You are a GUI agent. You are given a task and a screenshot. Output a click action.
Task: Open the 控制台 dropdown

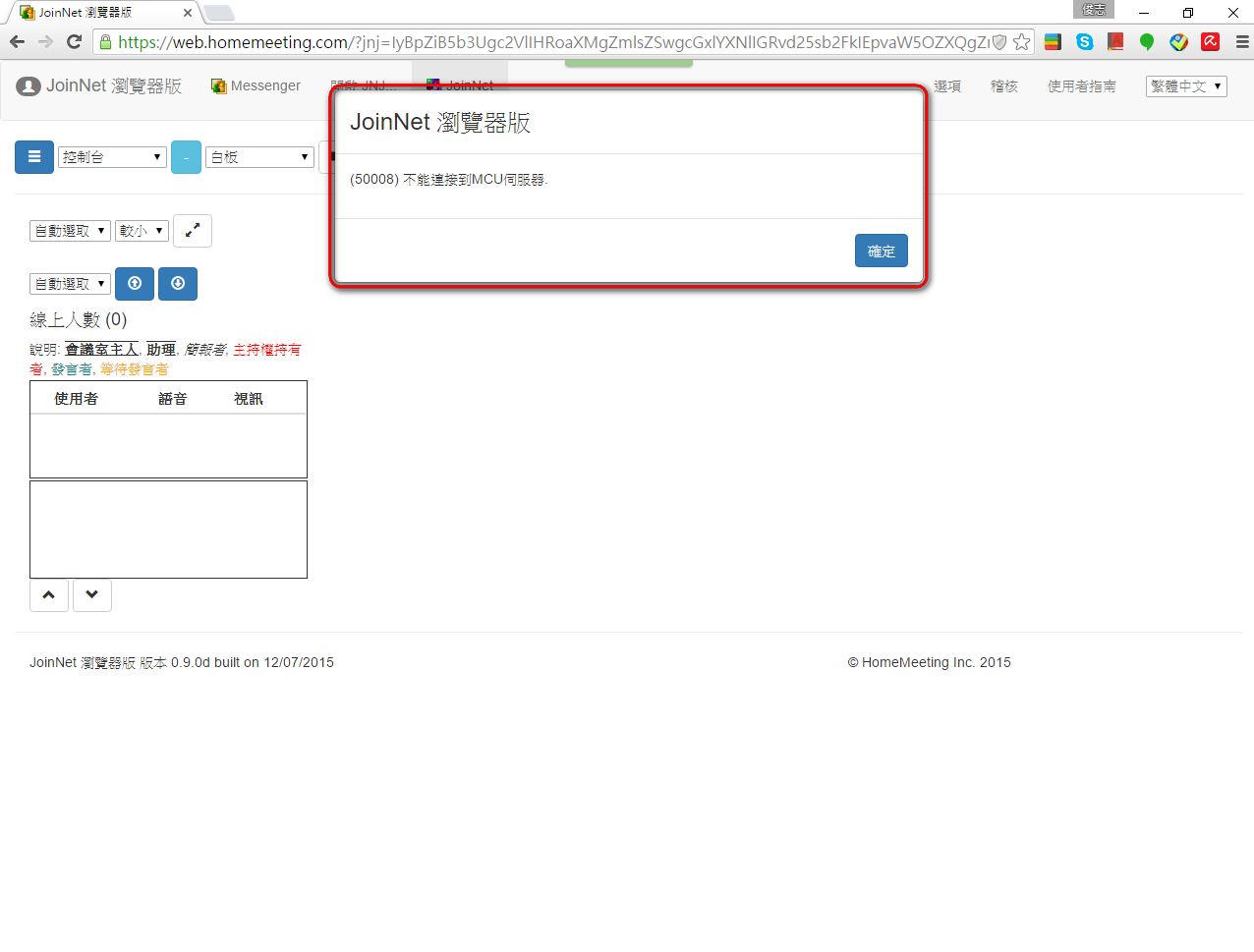pyautogui.click(x=112, y=157)
